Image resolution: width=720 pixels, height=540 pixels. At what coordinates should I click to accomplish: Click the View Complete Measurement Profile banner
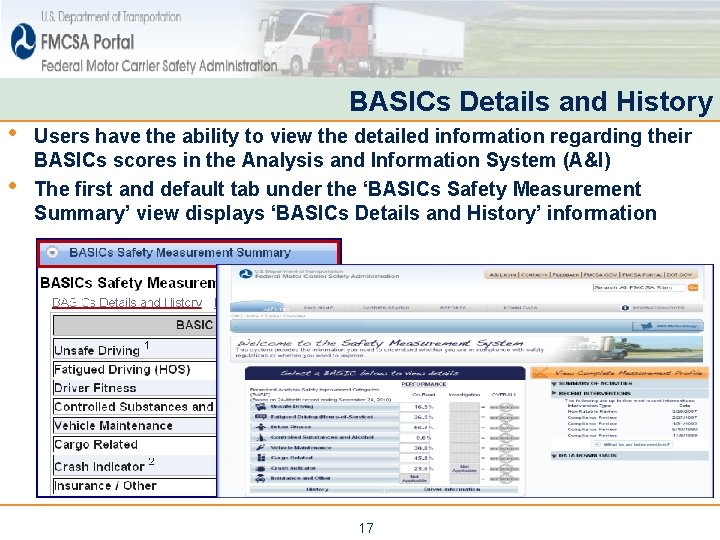(619, 373)
